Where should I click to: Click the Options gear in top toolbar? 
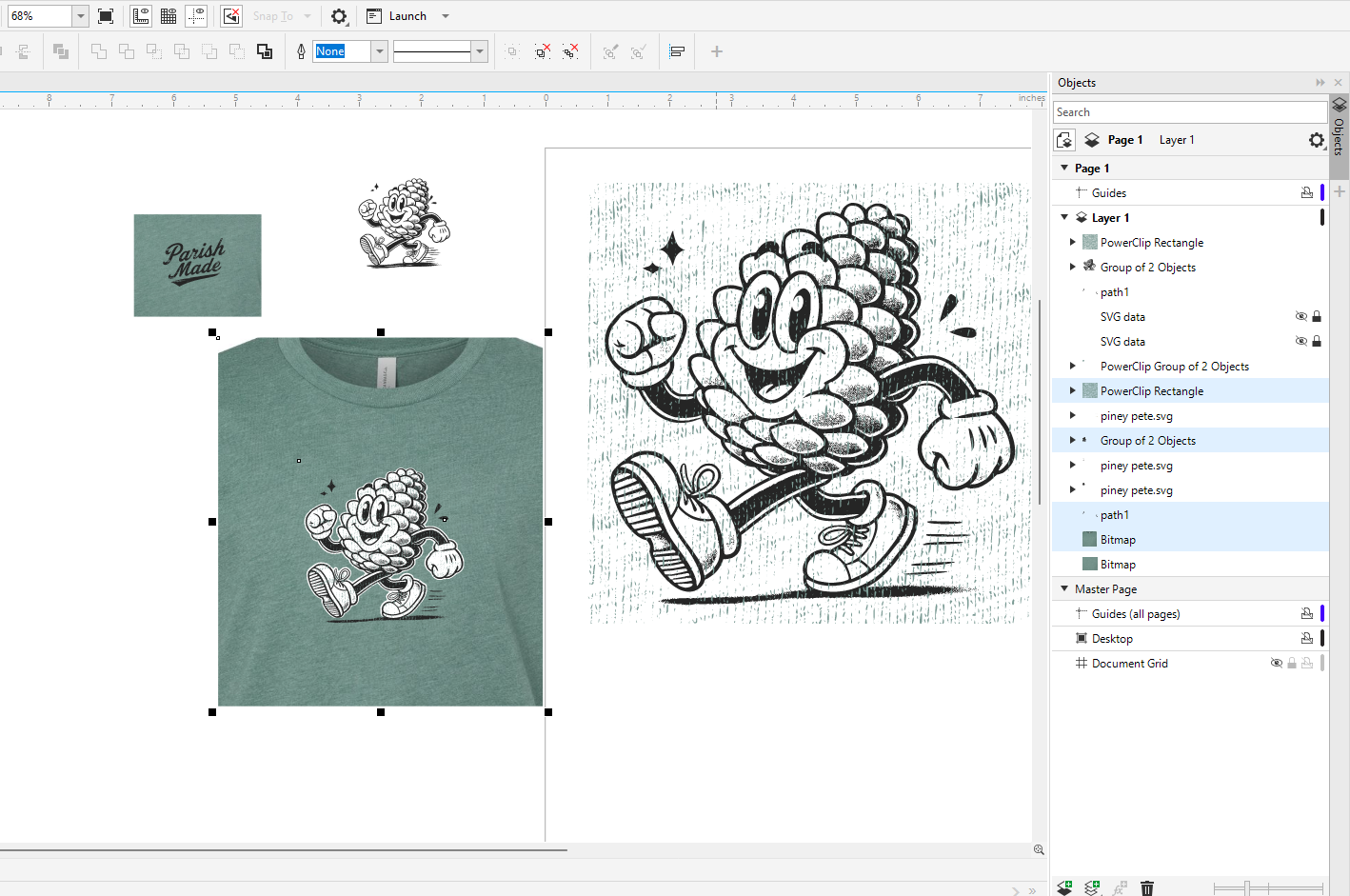(x=339, y=16)
